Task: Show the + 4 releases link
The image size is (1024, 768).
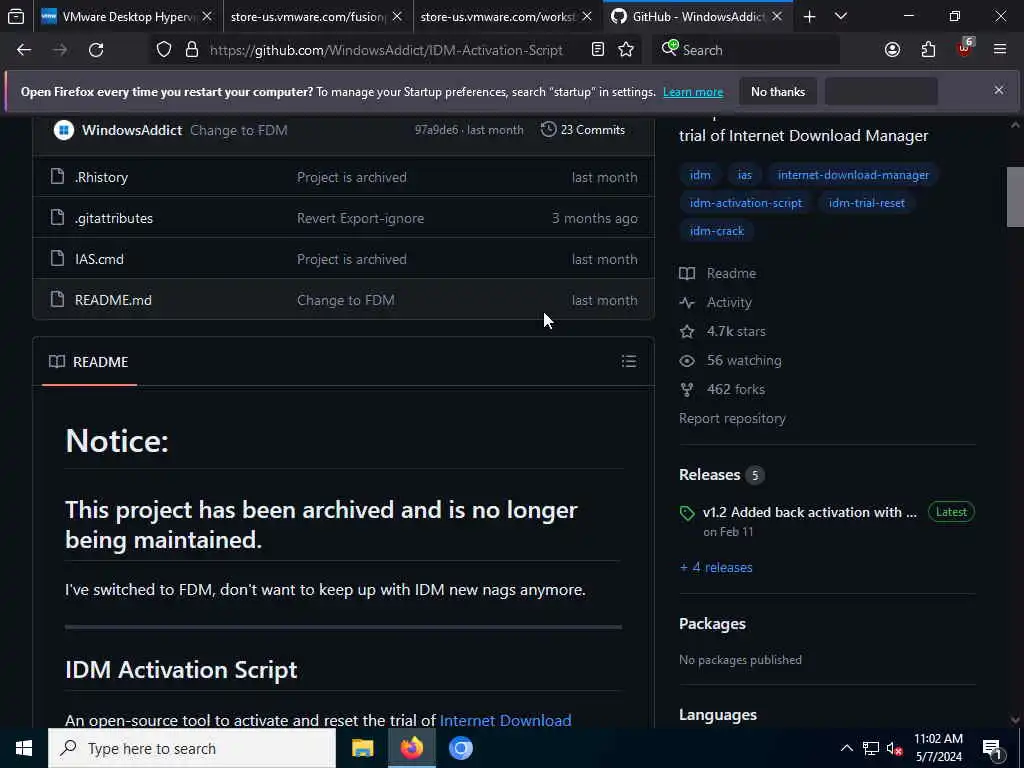Action: [x=716, y=568]
